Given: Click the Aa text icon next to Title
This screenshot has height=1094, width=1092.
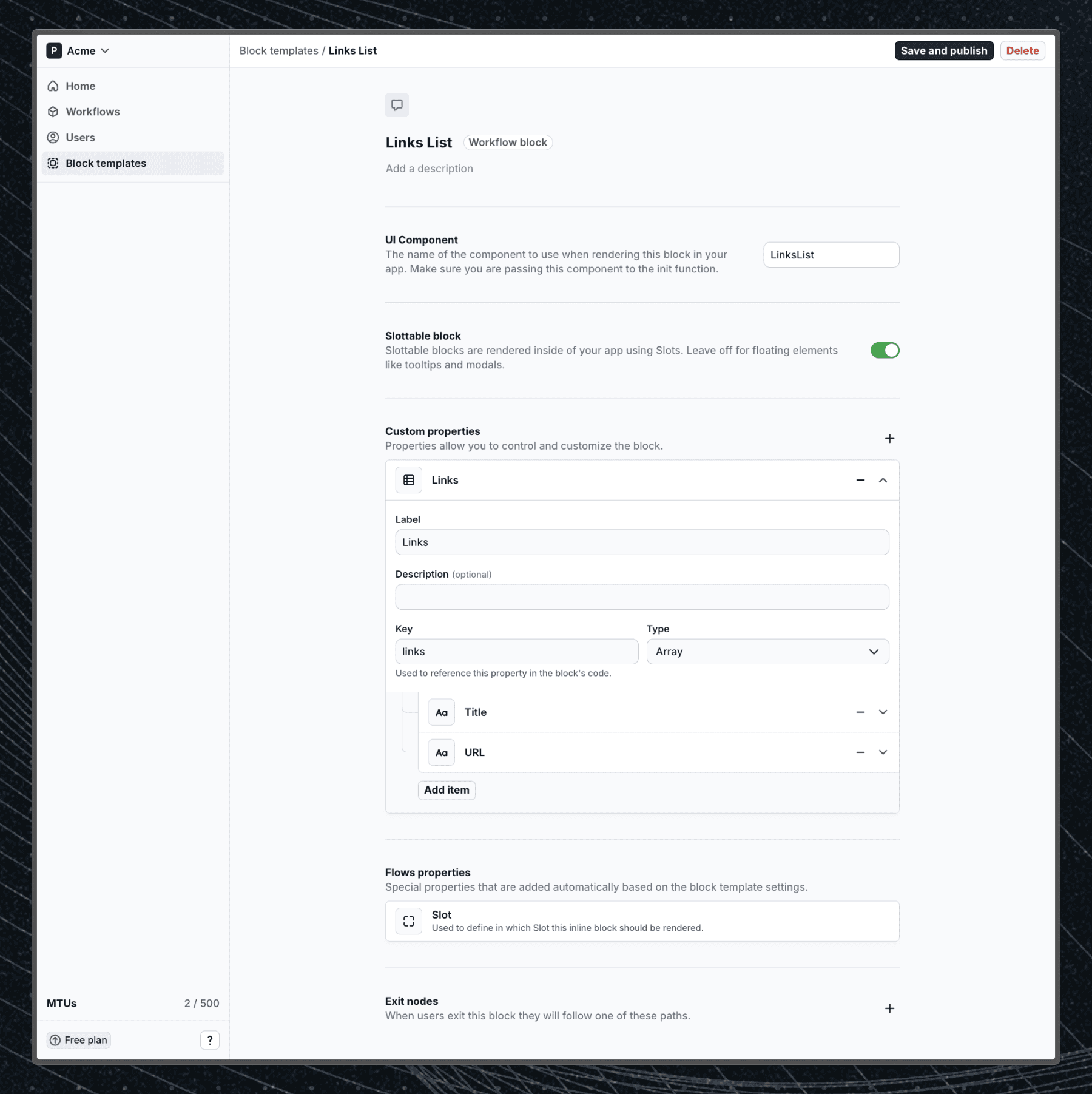Looking at the screenshot, I should point(441,712).
